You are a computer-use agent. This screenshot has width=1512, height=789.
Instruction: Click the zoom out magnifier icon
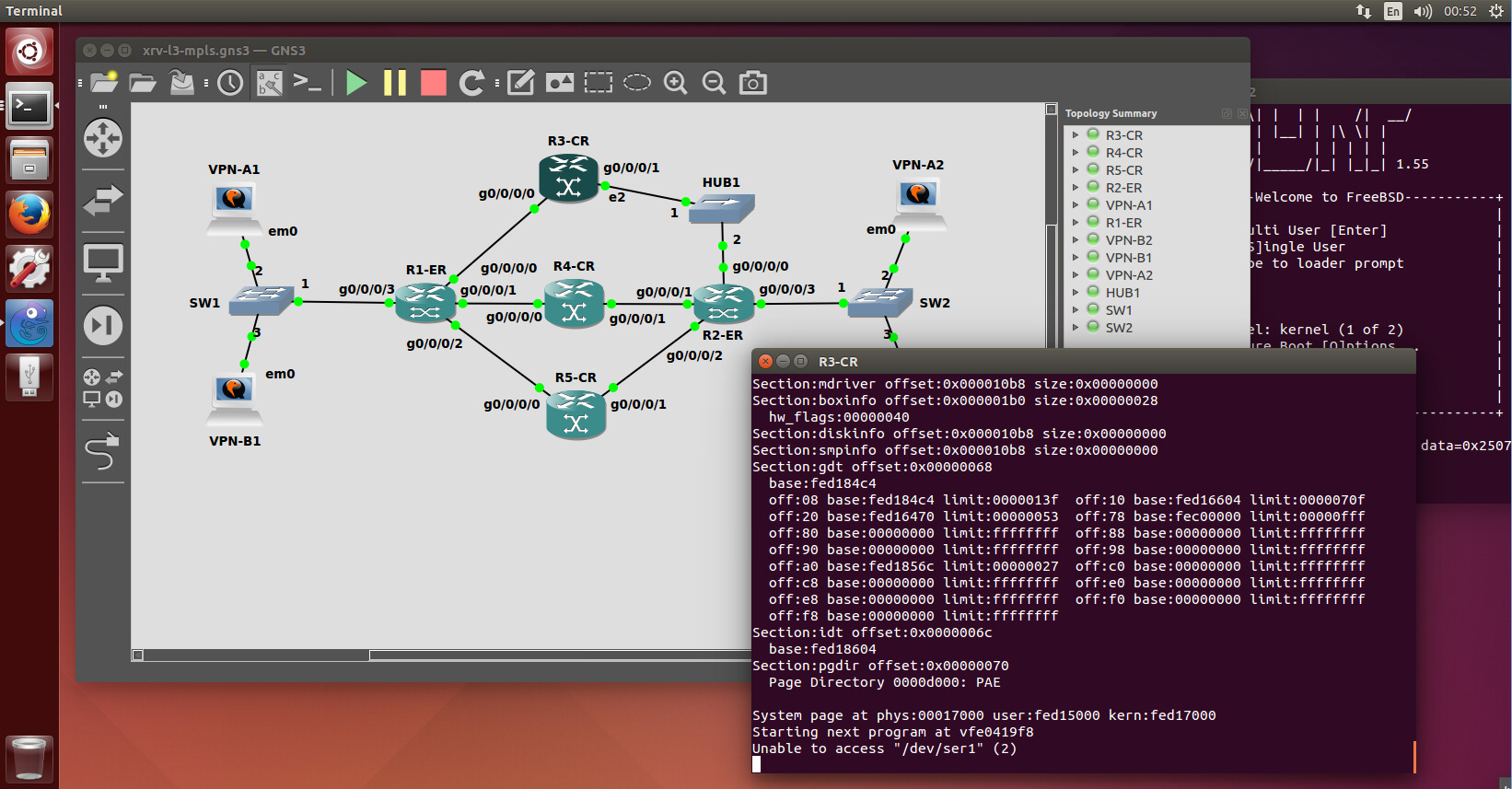714,83
